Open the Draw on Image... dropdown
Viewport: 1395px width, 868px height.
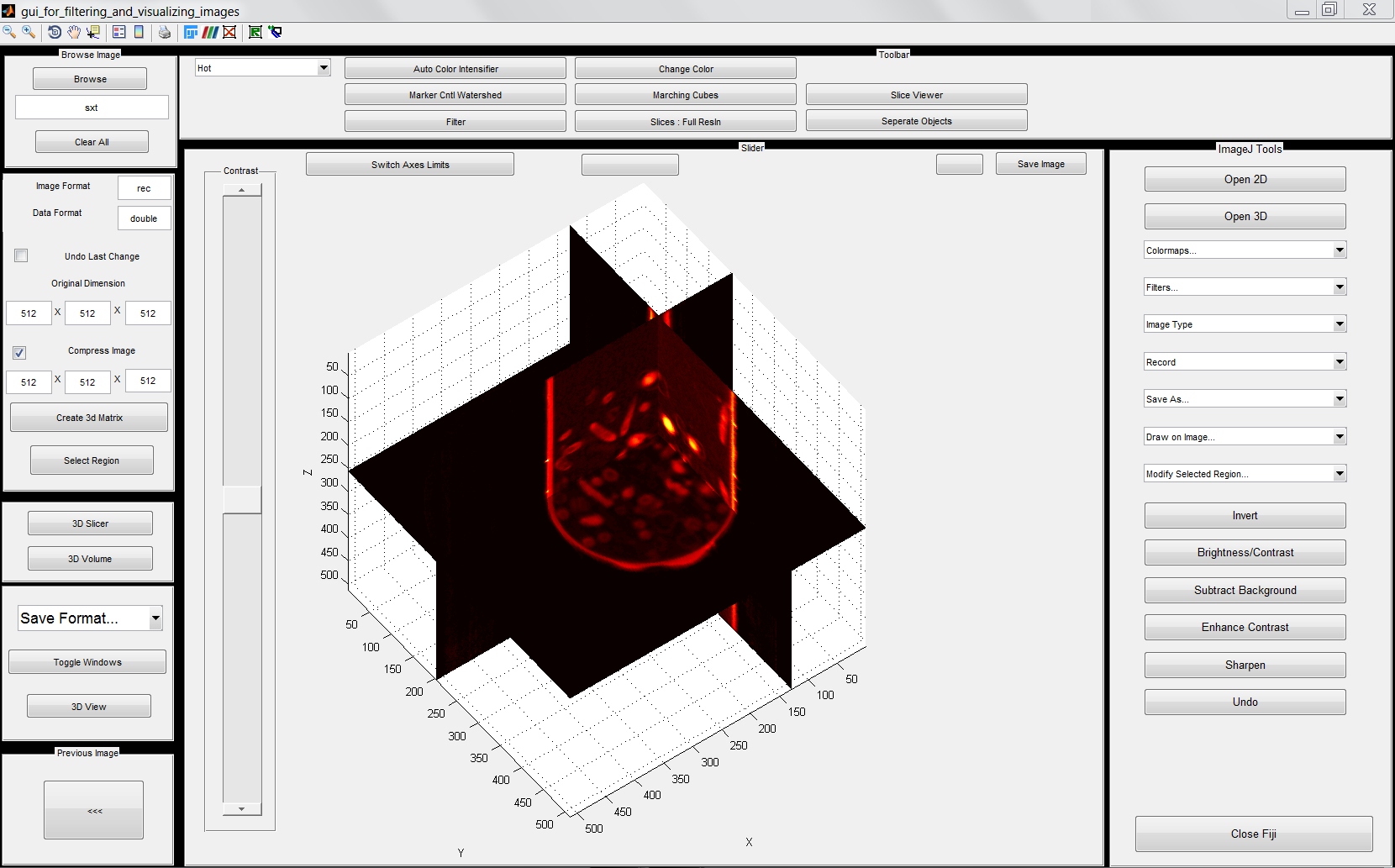coord(1245,436)
